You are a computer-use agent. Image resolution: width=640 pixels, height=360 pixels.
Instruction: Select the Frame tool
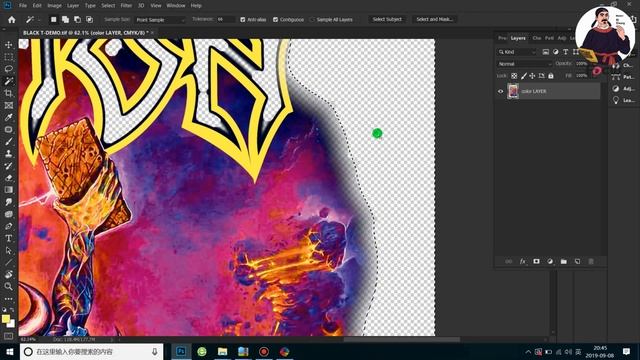click(x=9, y=105)
